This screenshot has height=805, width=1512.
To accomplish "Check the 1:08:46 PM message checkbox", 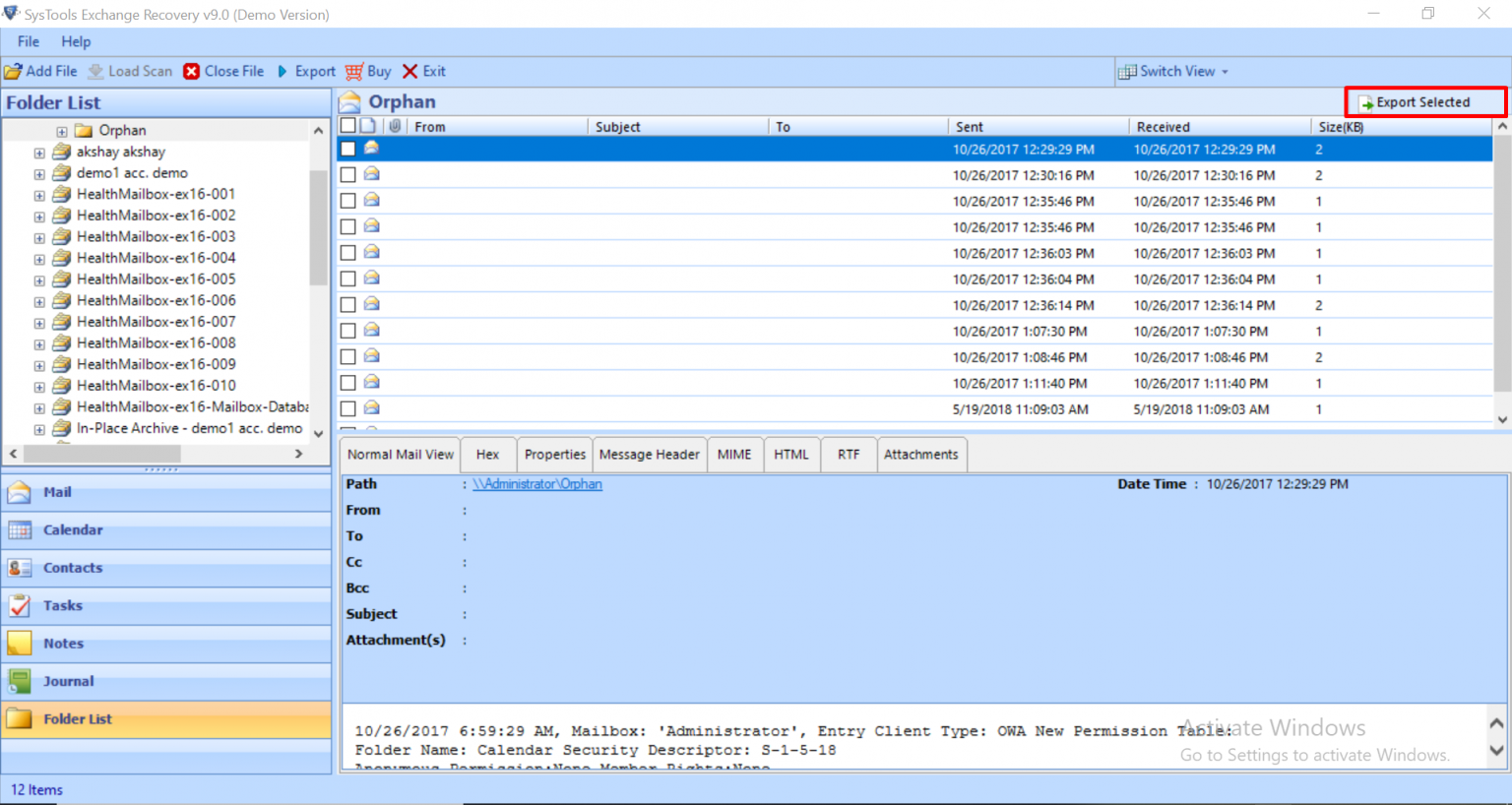I will 347,357.
